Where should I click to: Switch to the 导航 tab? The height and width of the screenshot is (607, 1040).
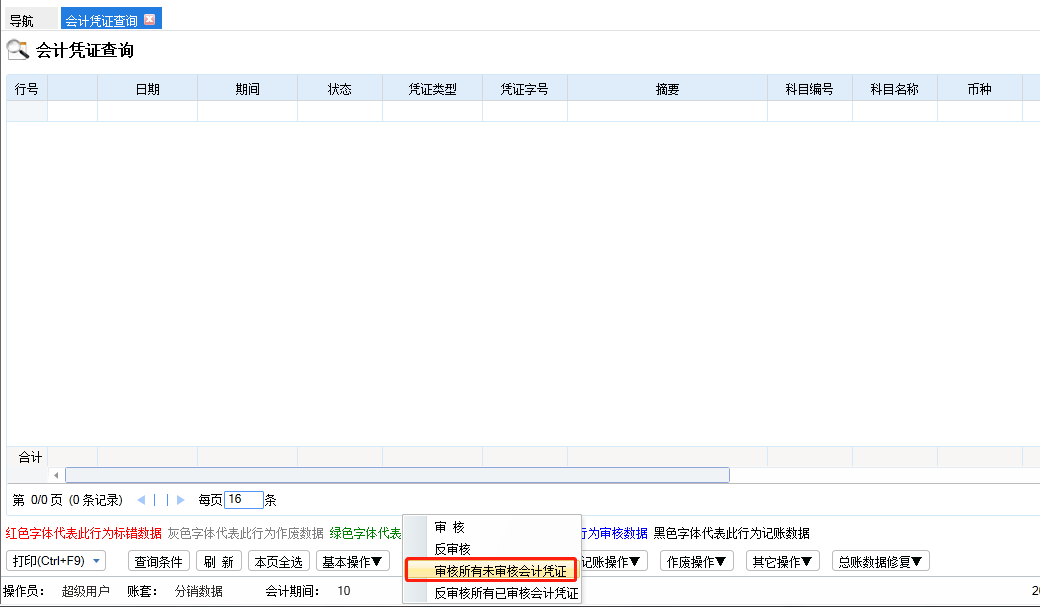click(x=30, y=20)
